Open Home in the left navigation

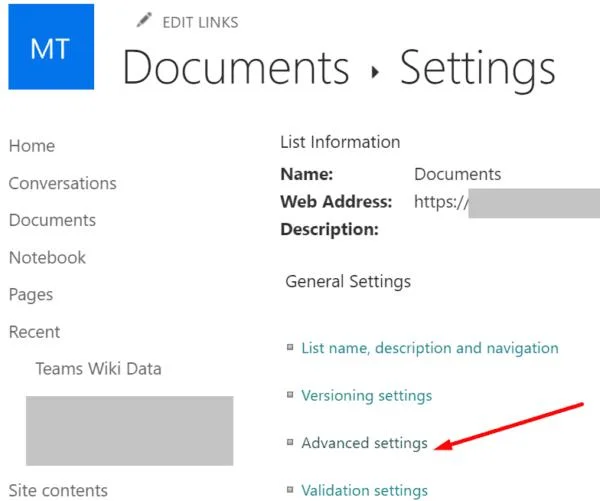tap(32, 146)
